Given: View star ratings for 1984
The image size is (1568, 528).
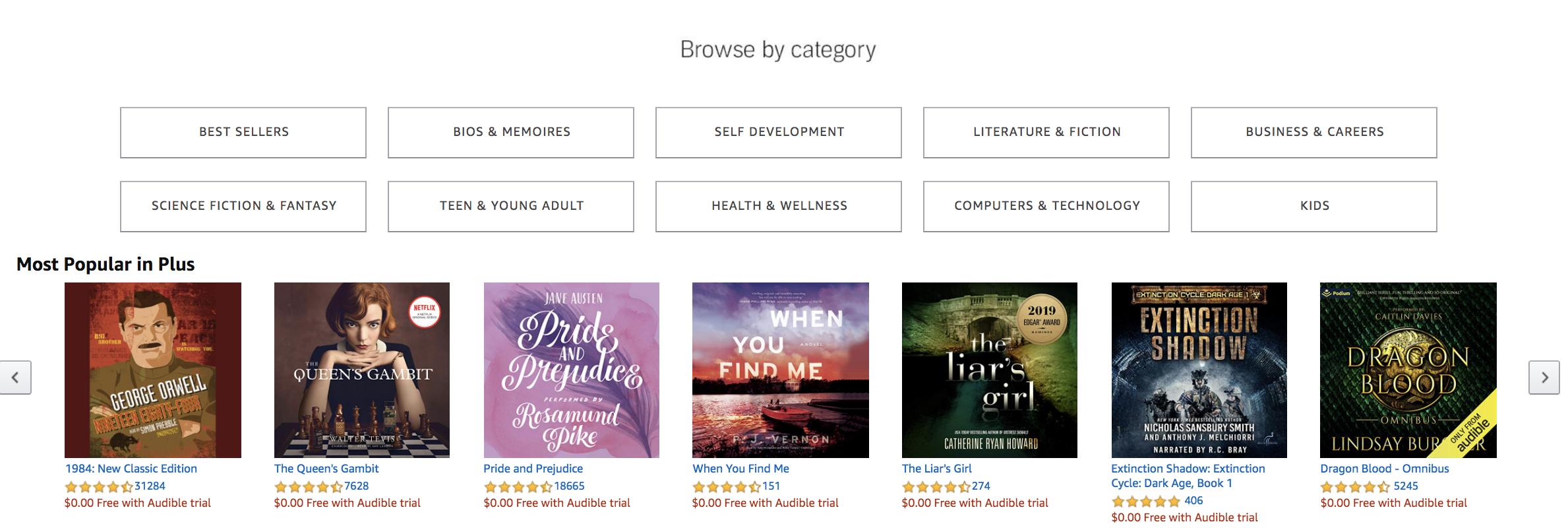Looking at the screenshot, I should coord(98,487).
